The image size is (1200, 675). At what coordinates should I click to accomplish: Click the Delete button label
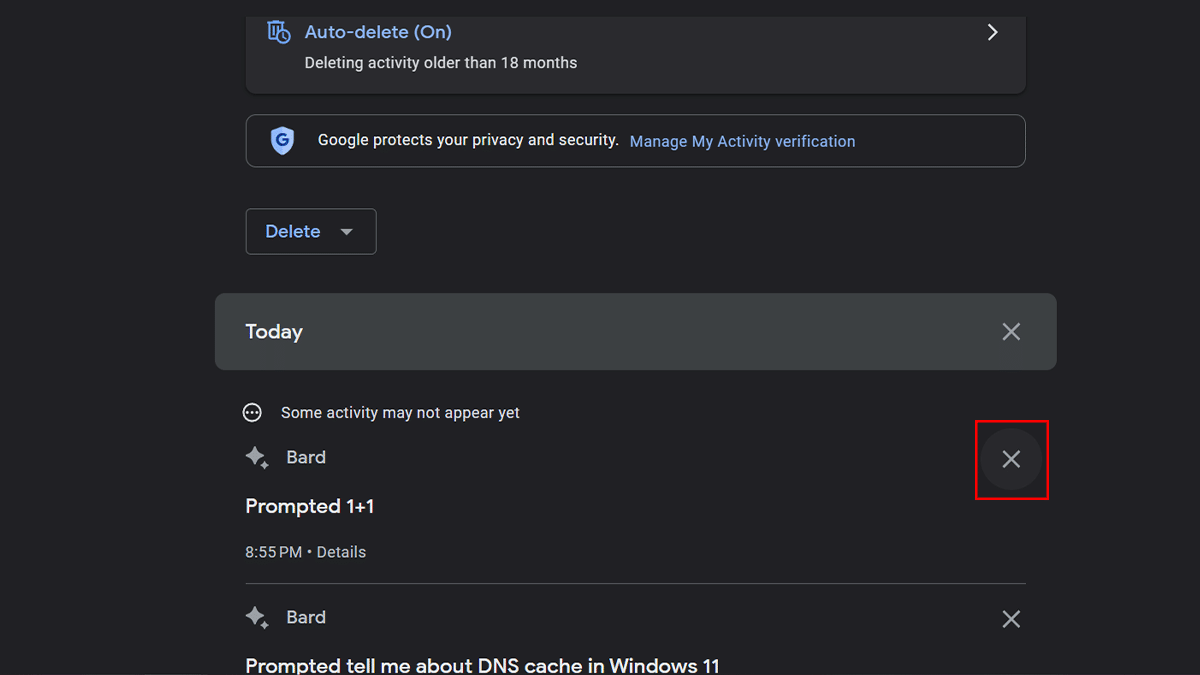pyautogui.click(x=293, y=231)
